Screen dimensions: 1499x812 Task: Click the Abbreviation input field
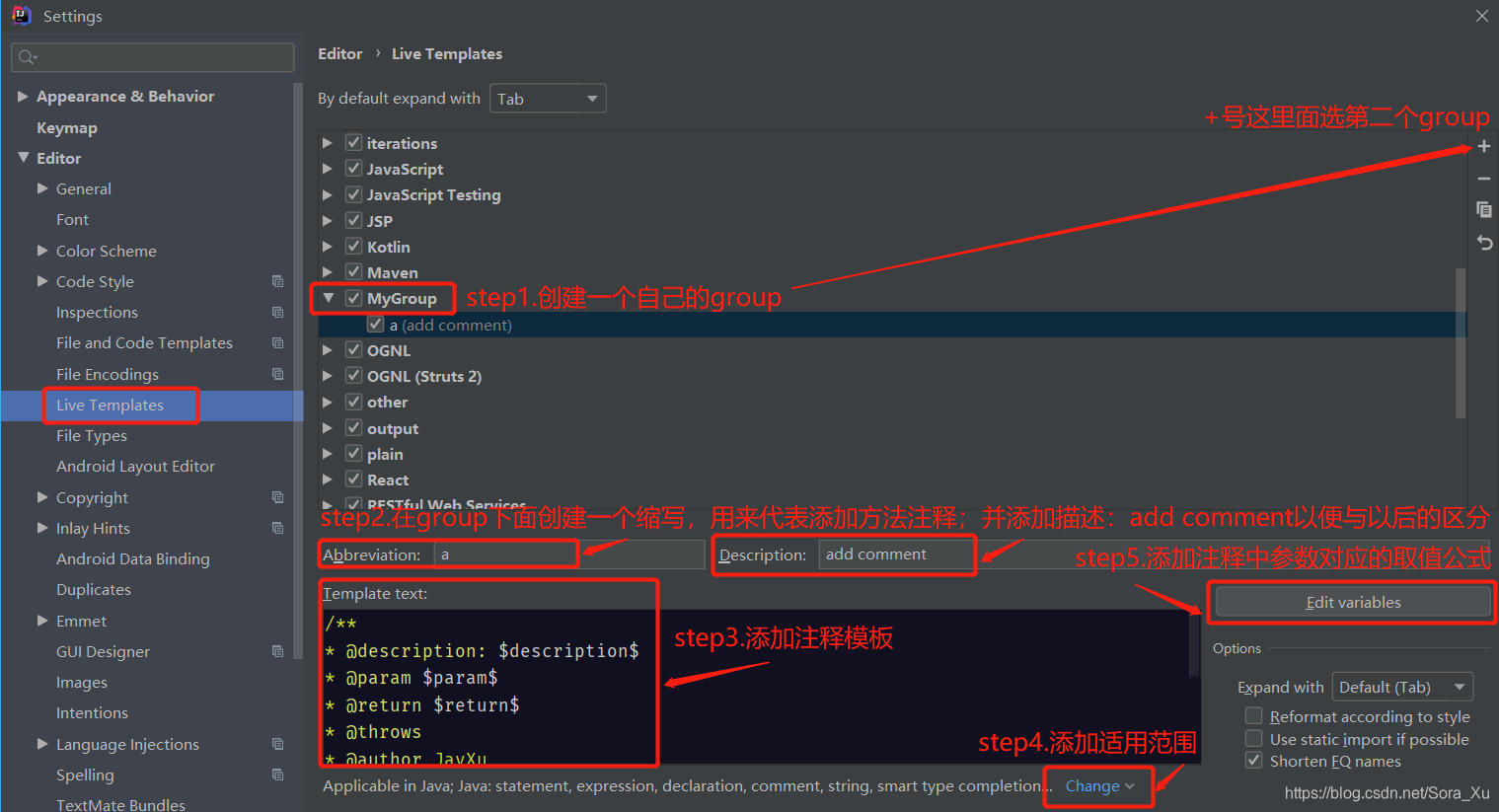568,554
